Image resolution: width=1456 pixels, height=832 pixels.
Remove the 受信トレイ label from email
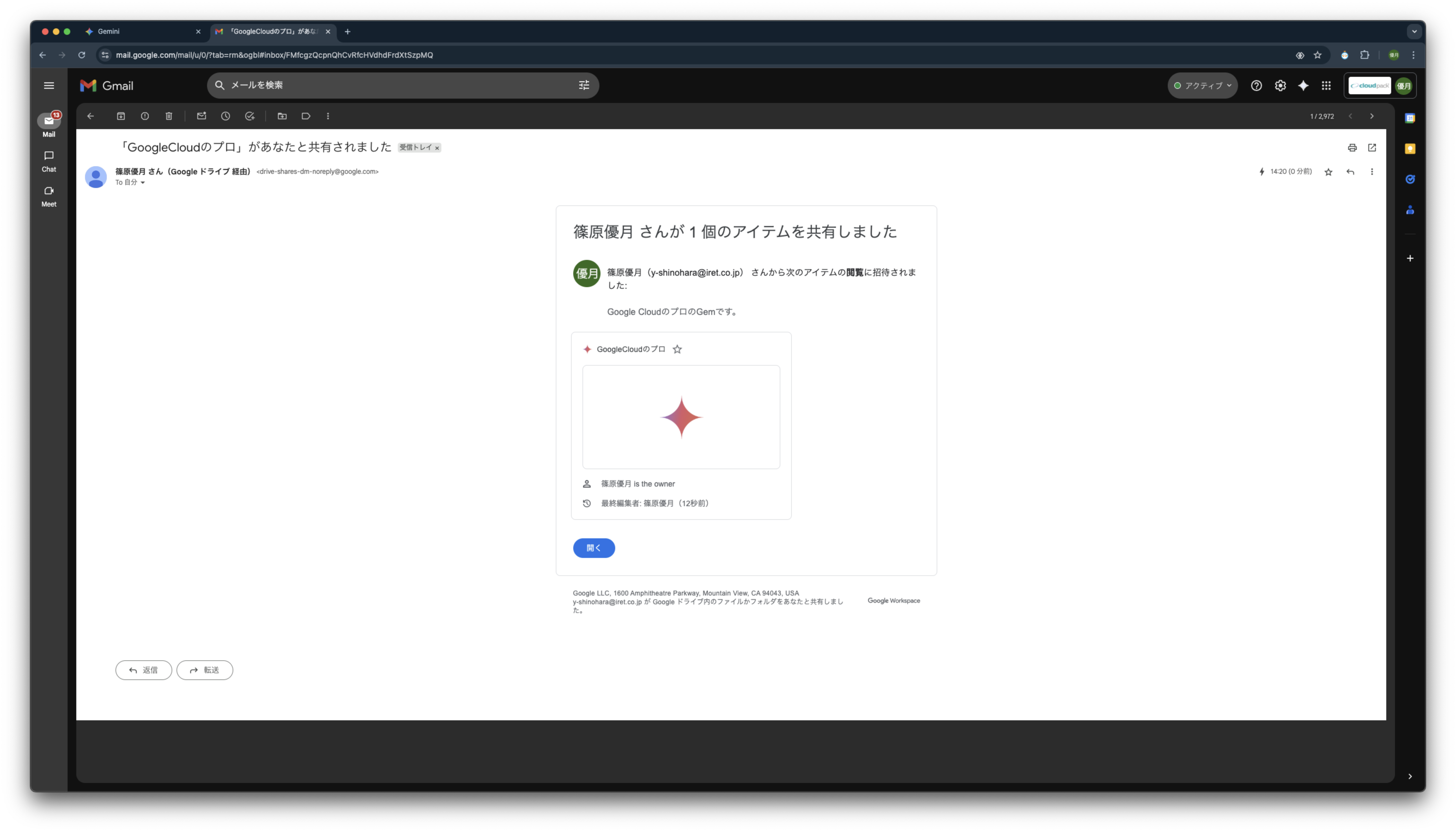(437, 148)
